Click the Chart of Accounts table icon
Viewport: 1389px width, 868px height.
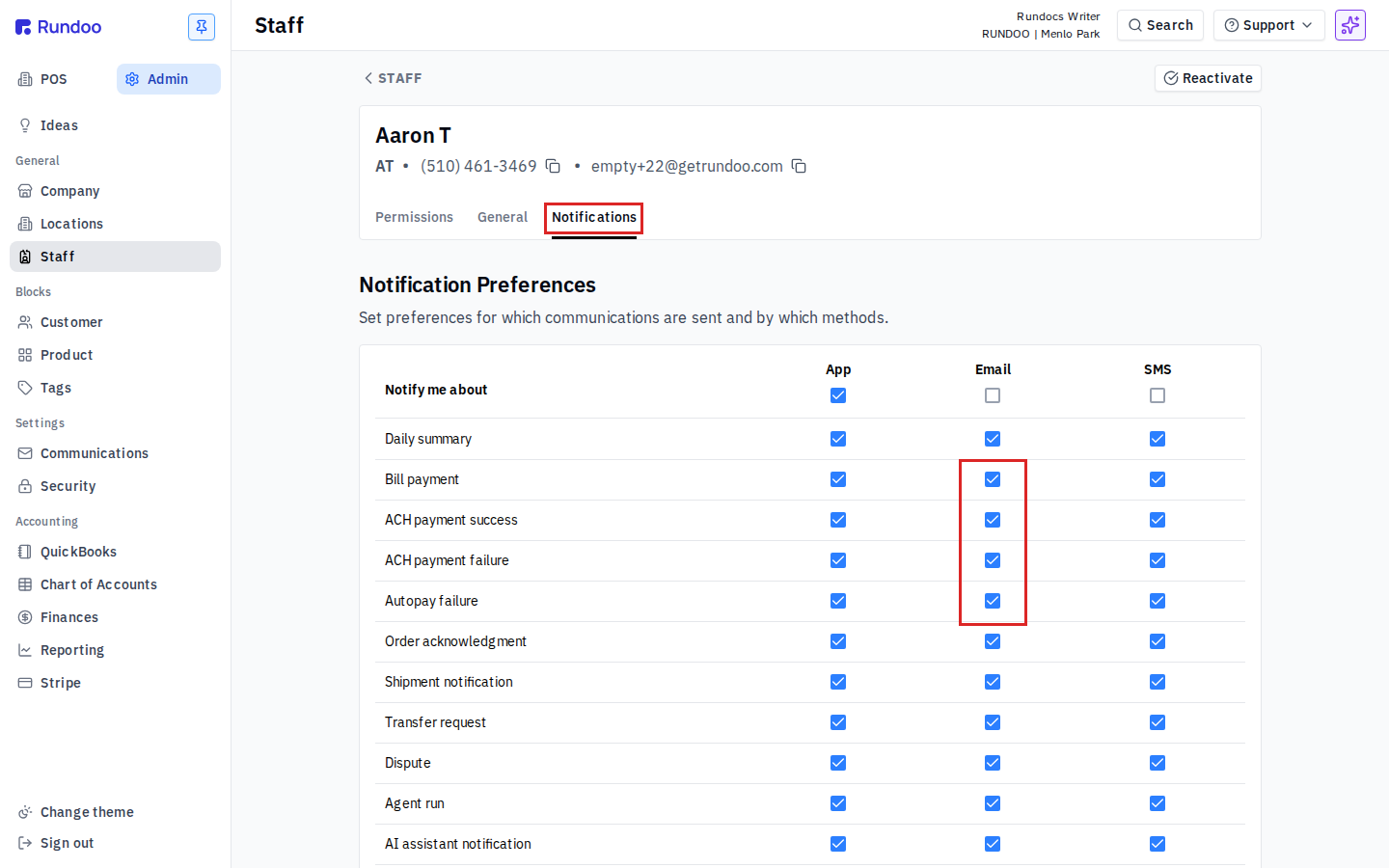pyautogui.click(x=25, y=584)
